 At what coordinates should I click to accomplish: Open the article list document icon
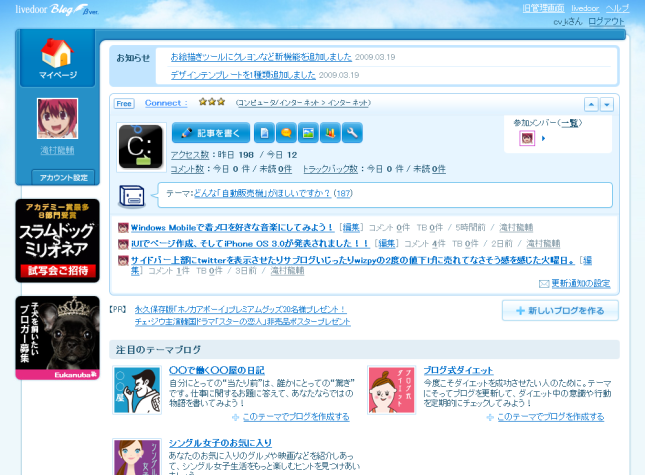264,133
